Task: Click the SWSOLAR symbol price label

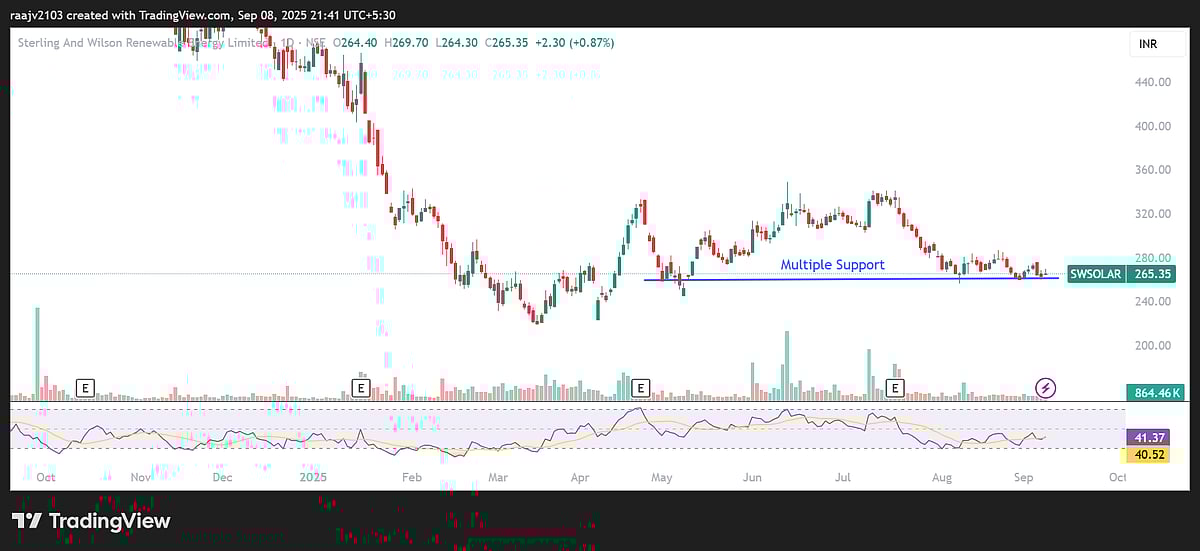Action: [x=1096, y=274]
